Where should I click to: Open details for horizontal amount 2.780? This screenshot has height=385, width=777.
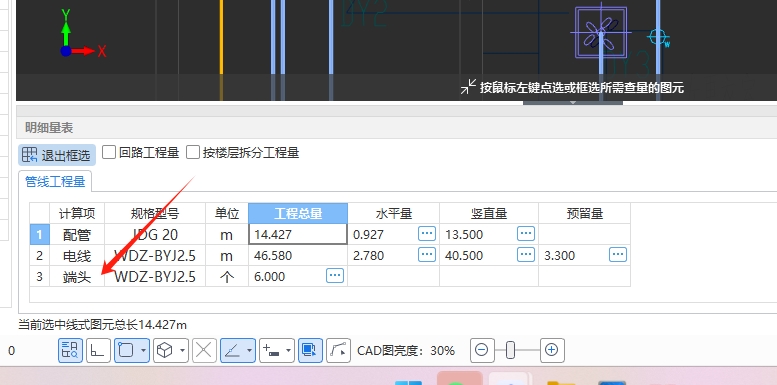click(x=427, y=255)
